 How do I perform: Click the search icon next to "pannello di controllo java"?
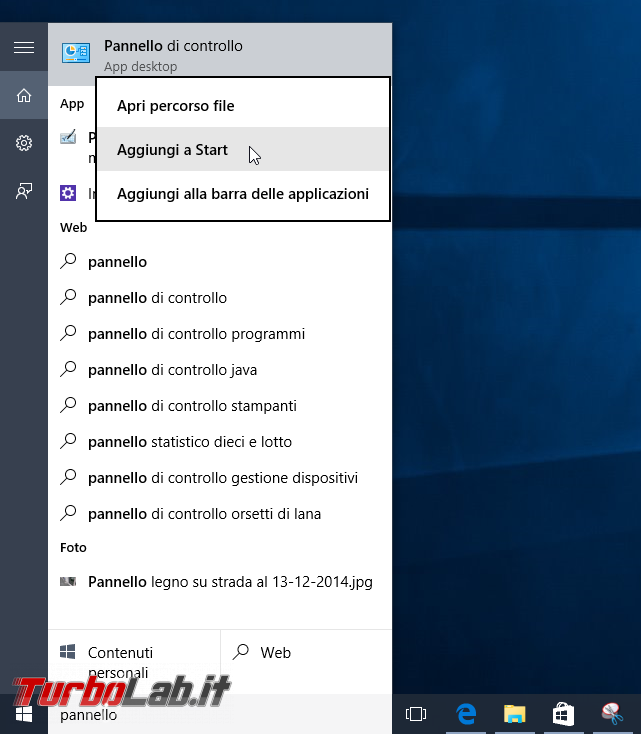[x=68, y=369]
